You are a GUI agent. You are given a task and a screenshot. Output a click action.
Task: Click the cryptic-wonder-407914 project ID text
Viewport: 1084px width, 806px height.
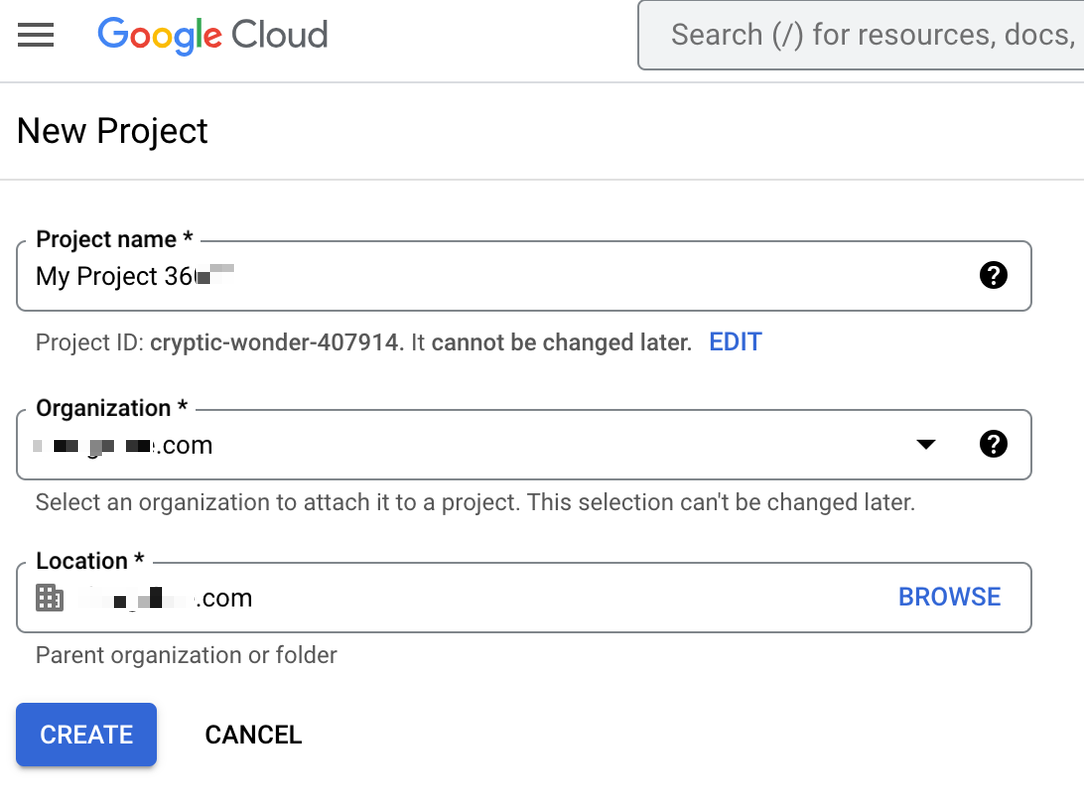276,342
